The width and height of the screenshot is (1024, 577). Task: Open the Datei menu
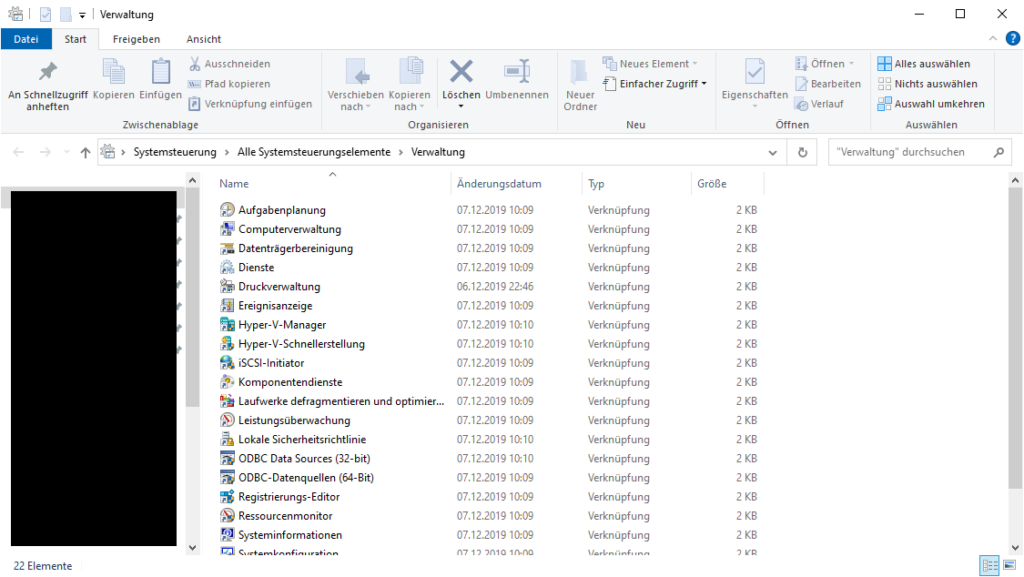click(26, 39)
